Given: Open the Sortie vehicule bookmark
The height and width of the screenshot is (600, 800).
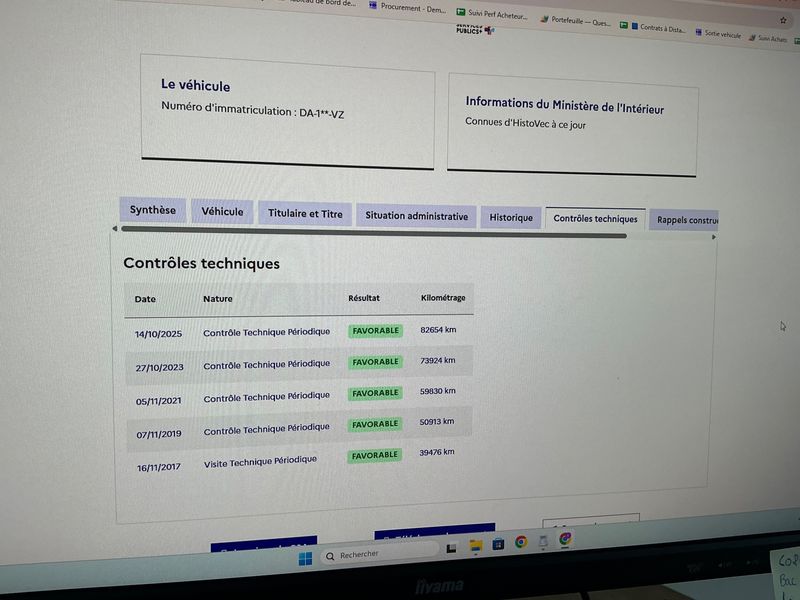Looking at the screenshot, I should tap(718, 34).
